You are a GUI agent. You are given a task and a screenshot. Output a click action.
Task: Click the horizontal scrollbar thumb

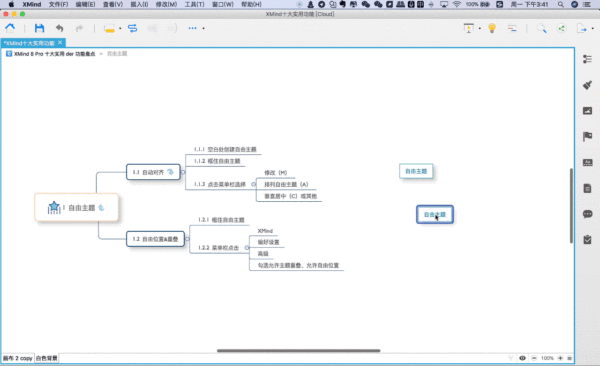pyautogui.click(x=298, y=350)
